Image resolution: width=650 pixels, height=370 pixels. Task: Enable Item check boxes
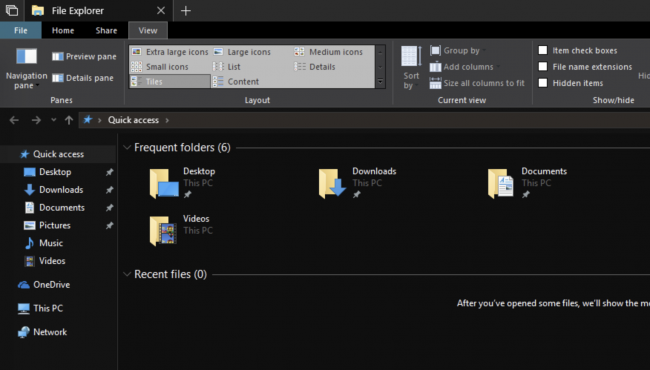[x=543, y=50]
